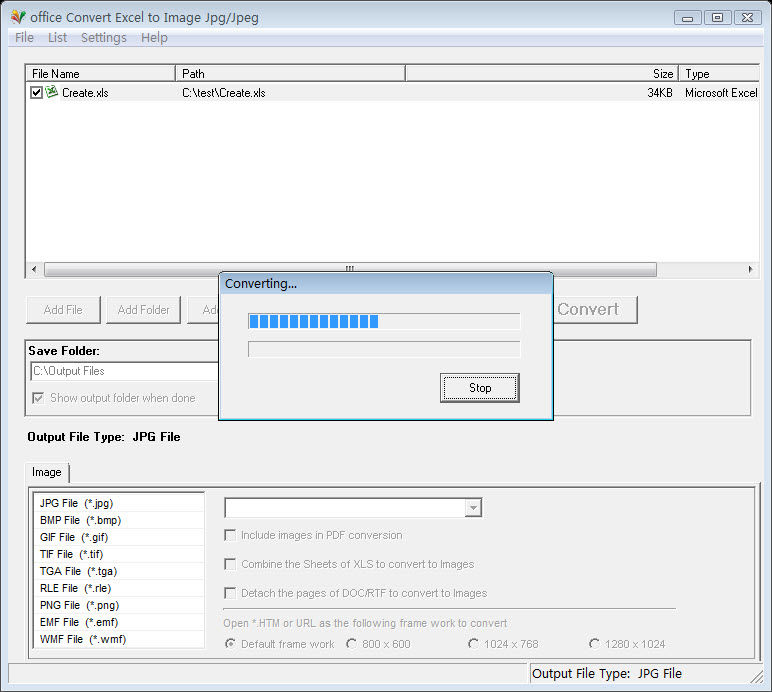This screenshot has height=692, width=772.
Task: Click the Add Folder button
Action: tap(144, 310)
